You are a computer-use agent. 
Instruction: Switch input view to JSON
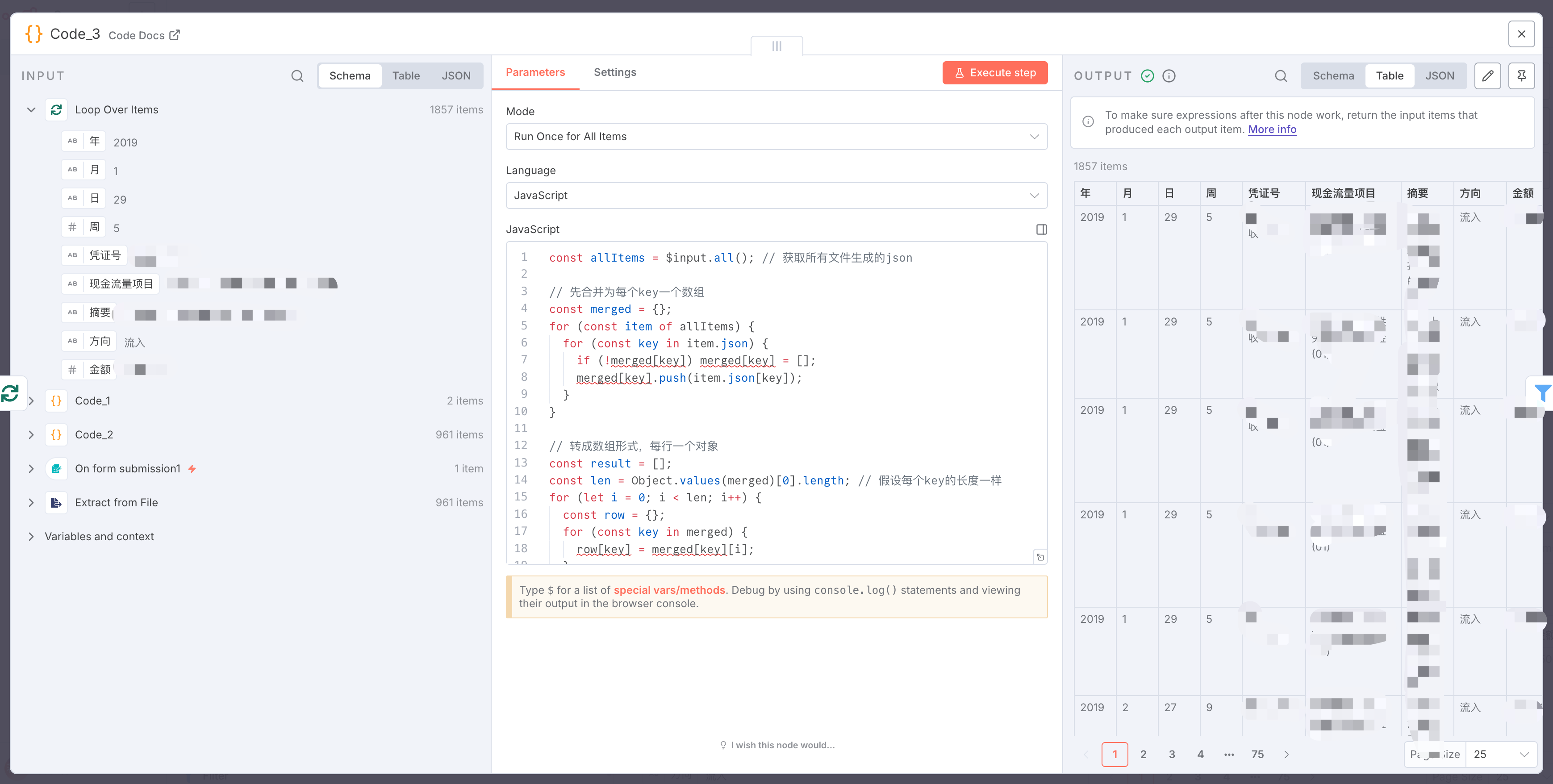tap(456, 76)
